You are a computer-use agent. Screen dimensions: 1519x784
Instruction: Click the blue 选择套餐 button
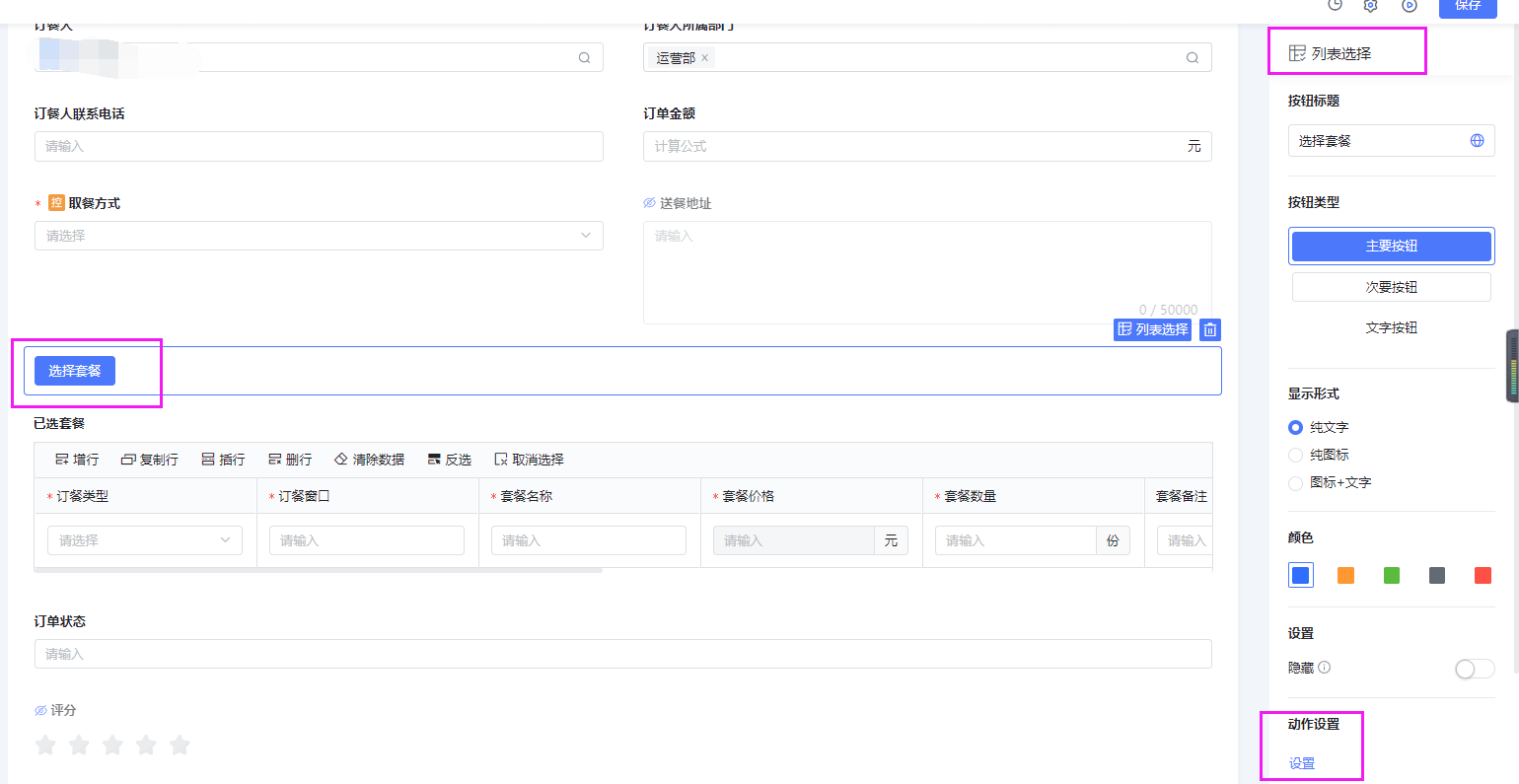coord(75,371)
